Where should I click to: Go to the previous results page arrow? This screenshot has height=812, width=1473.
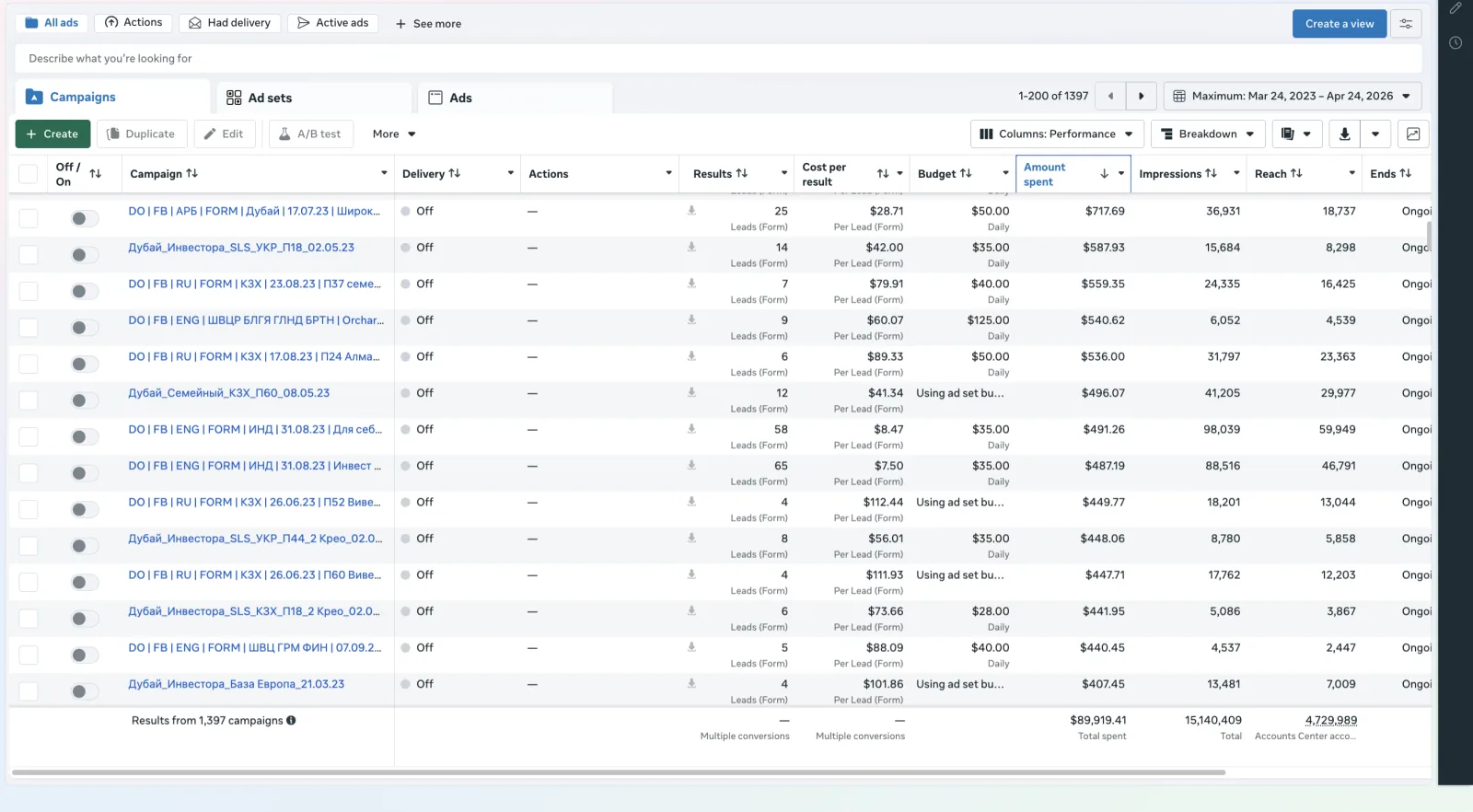coord(1110,96)
